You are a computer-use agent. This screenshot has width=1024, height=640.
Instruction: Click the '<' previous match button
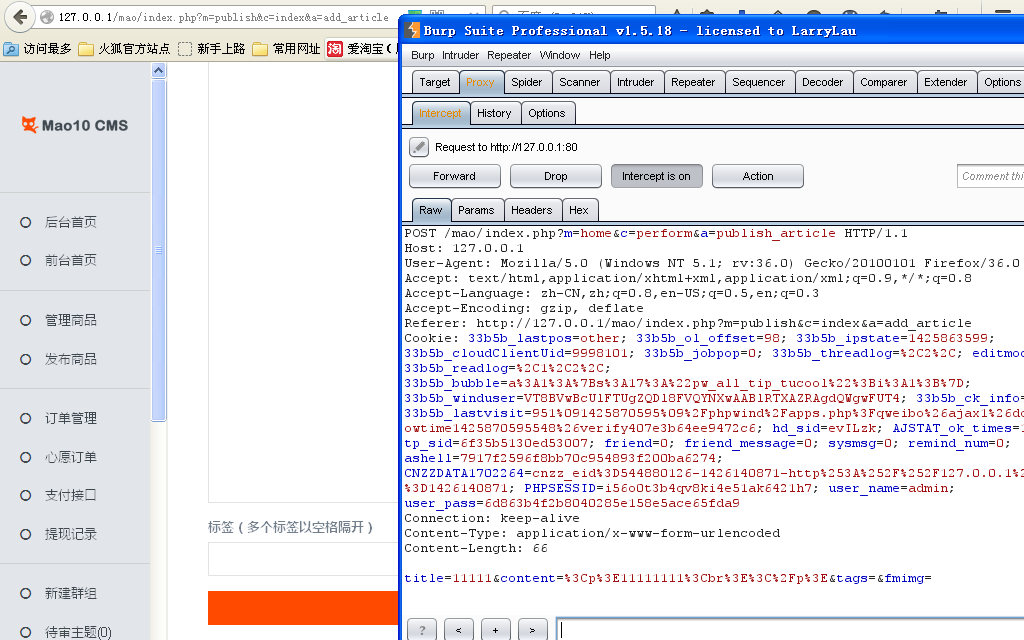click(x=458, y=630)
